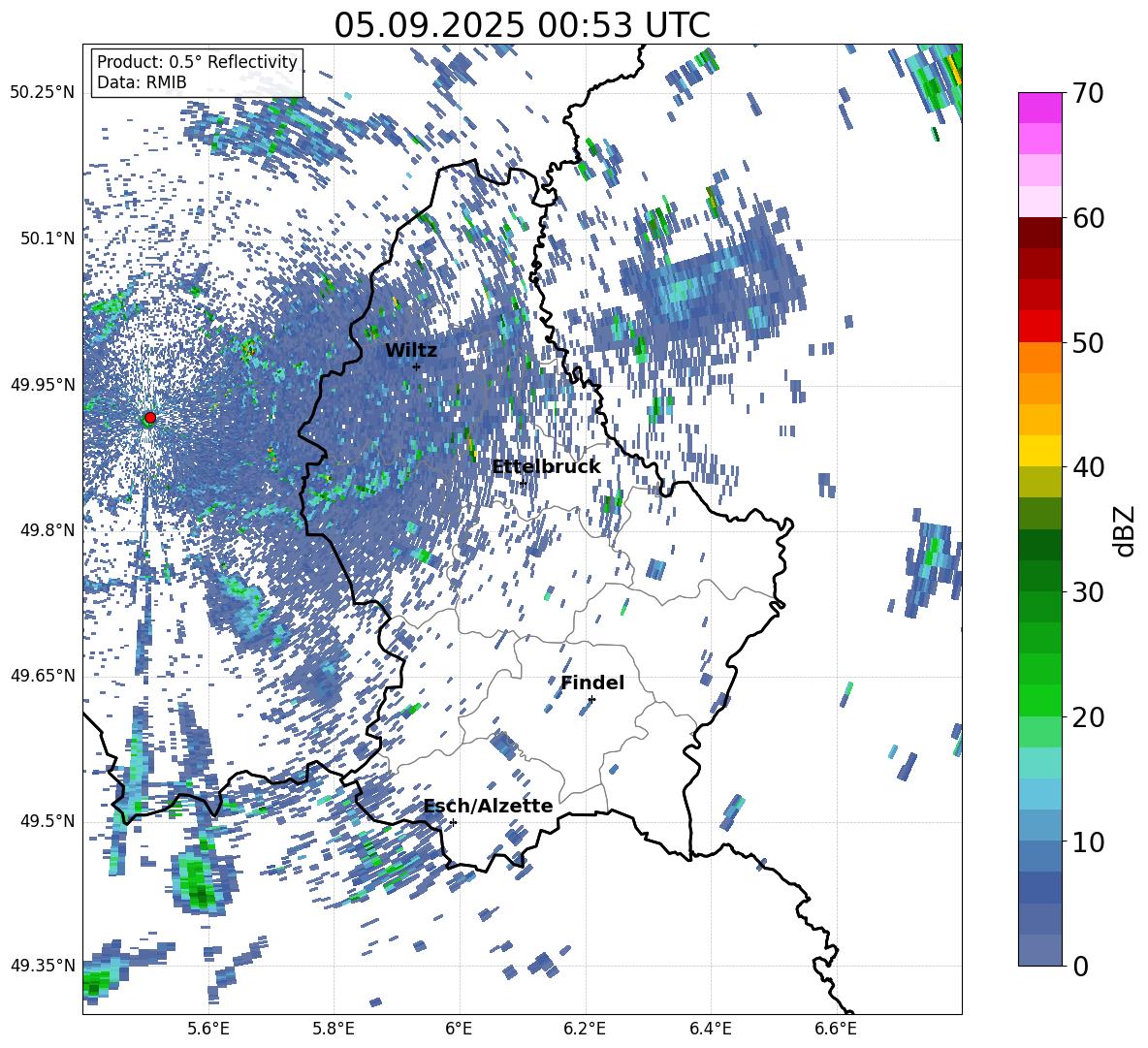Click the 'Product: 0.5° Reflectivity' text
The image size is (1148, 1048).
click(x=197, y=62)
